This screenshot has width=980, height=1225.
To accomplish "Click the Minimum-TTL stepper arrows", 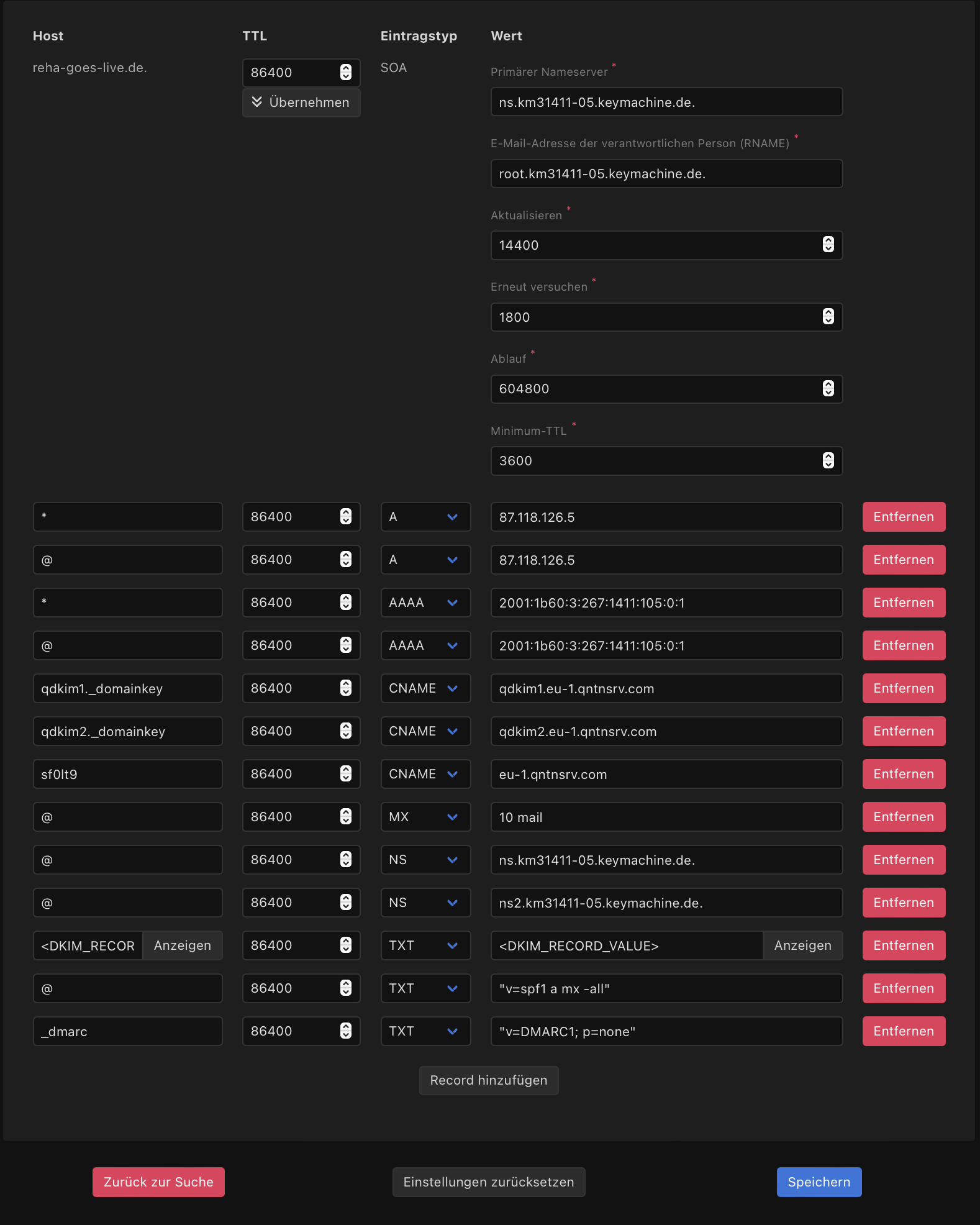I will (x=828, y=460).
